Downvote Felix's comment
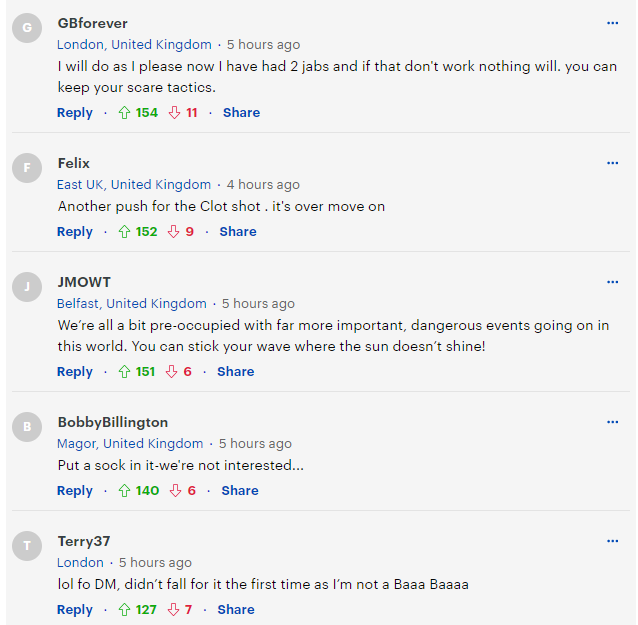The height and width of the screenshot is (625, 638). (174, 232)
